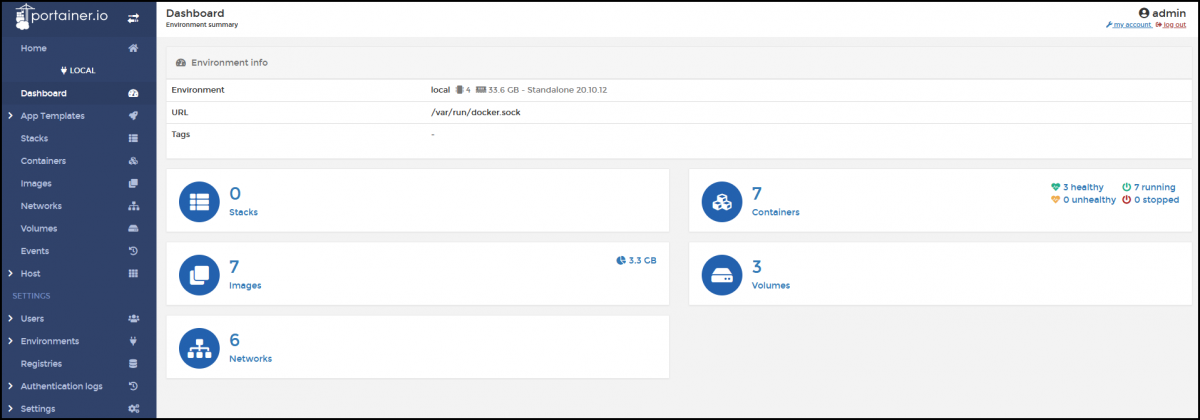The height and width of the screenshot is (420, 1200).
Task: Open Authentication logs in sidebar
Action: [x=61, y=386]
